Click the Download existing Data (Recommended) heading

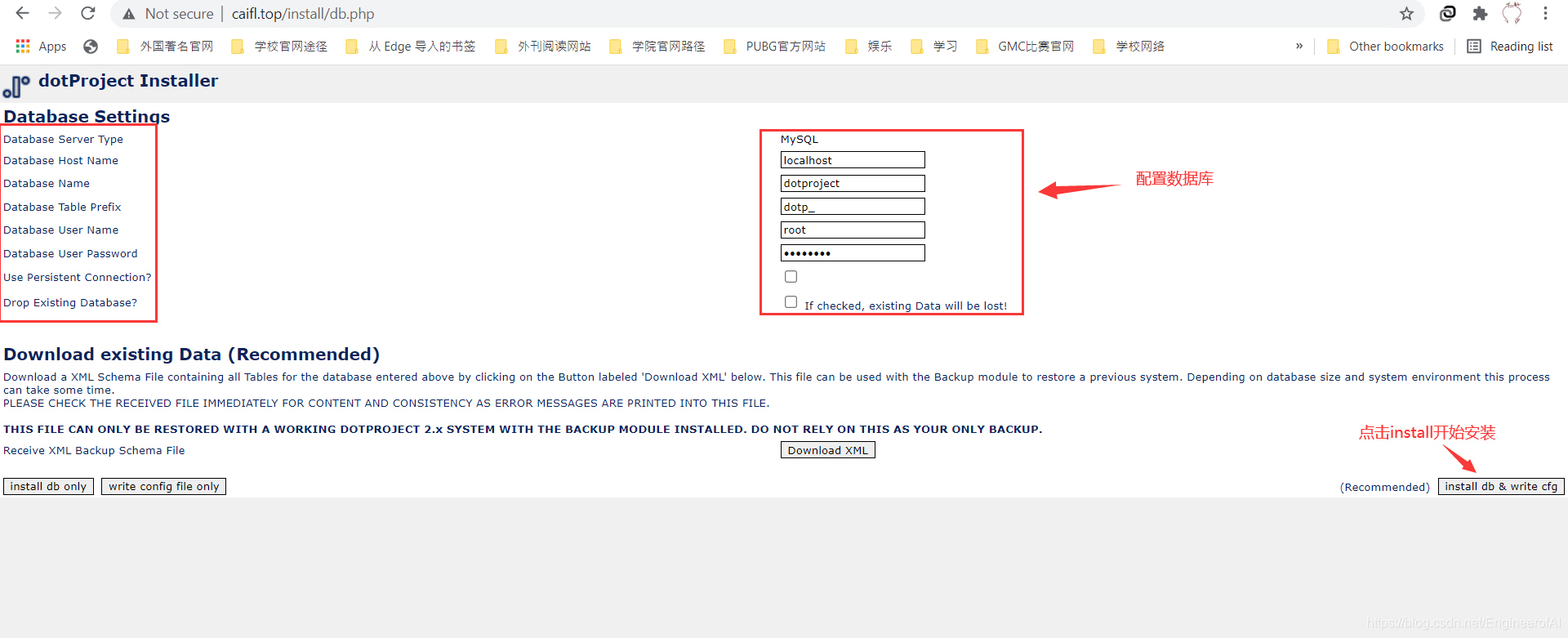(191, 354)
